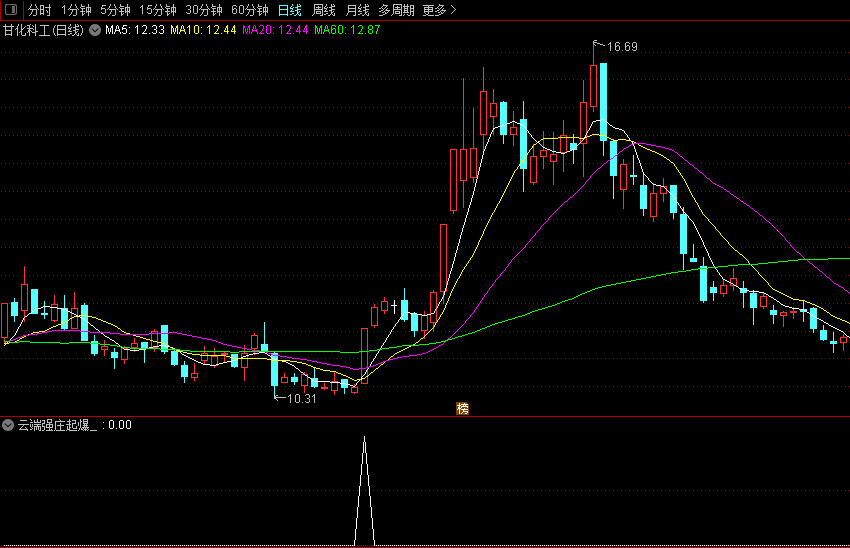This screenshot has width=850, height=548.
Task: Open the 多周期 multi-period view
Action: (396, 10)
